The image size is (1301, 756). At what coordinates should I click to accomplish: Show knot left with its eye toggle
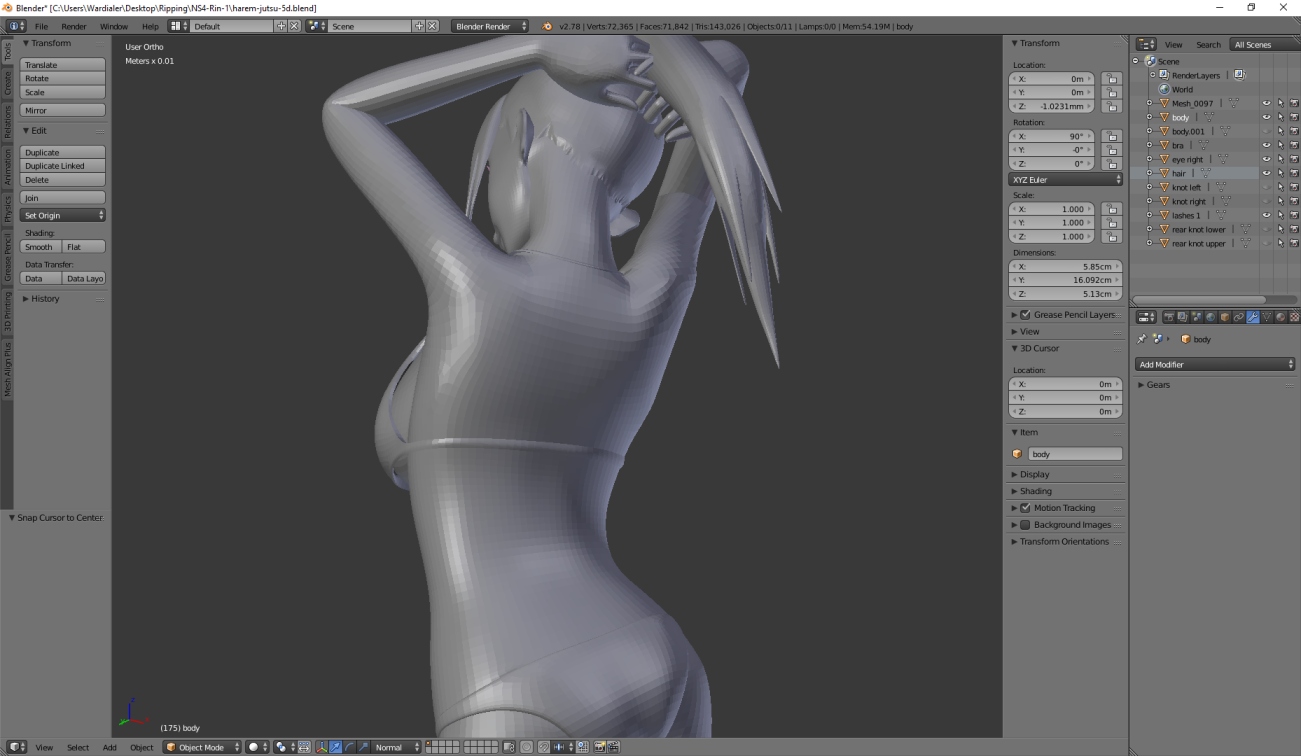click(x=1266, y=187)
